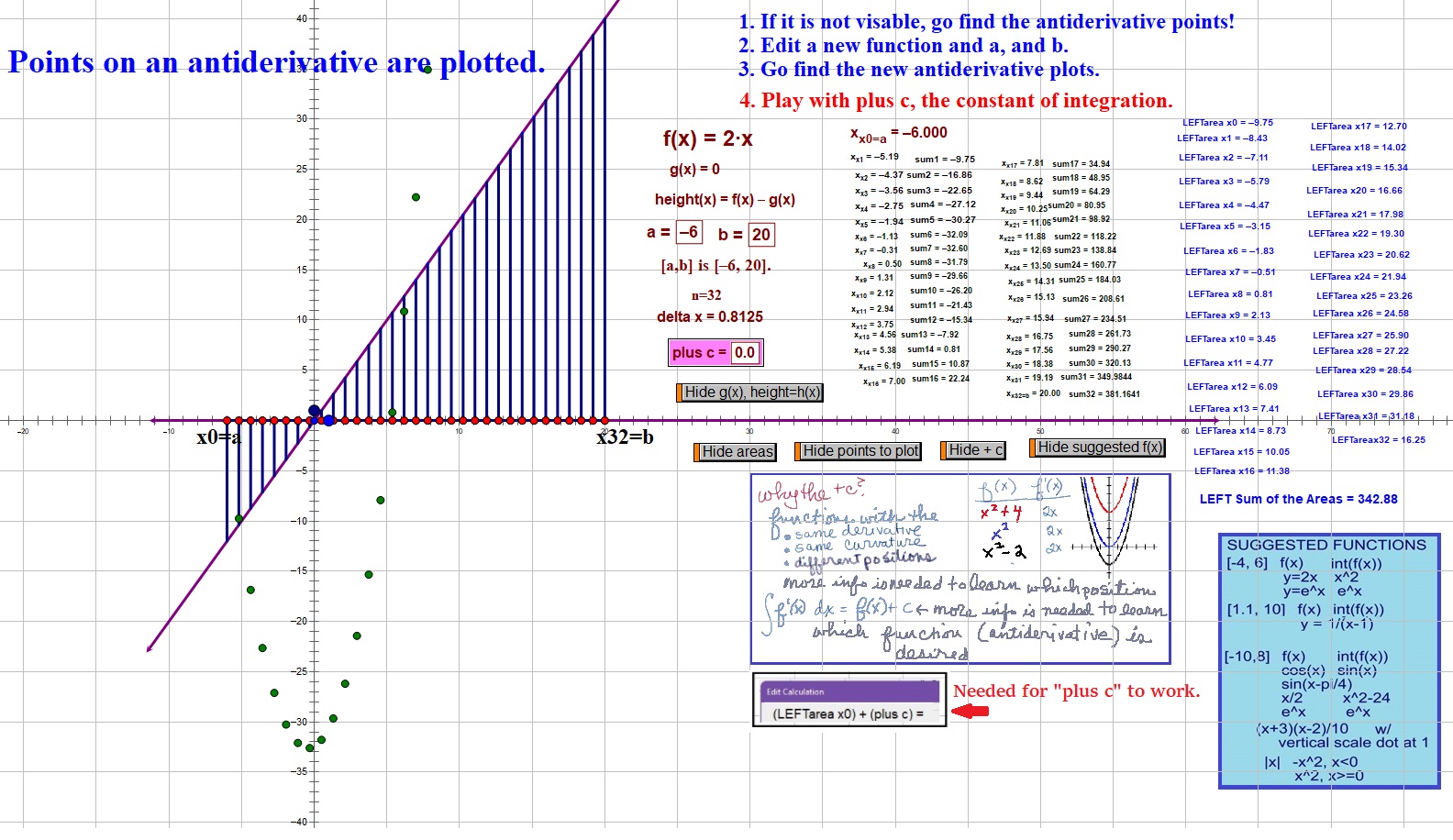Click the "LEFTarea x24 = 21.94" measurement
1453x840 pixels.
click(x=1358, y=277)
